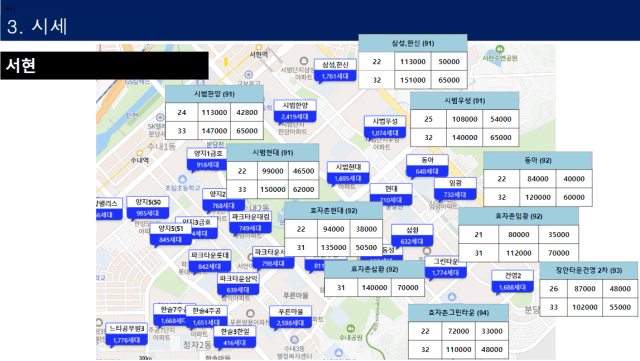Open the 양지1금호 918세대 marker
The width and height of the screenshot is (640, 361).
208,159
